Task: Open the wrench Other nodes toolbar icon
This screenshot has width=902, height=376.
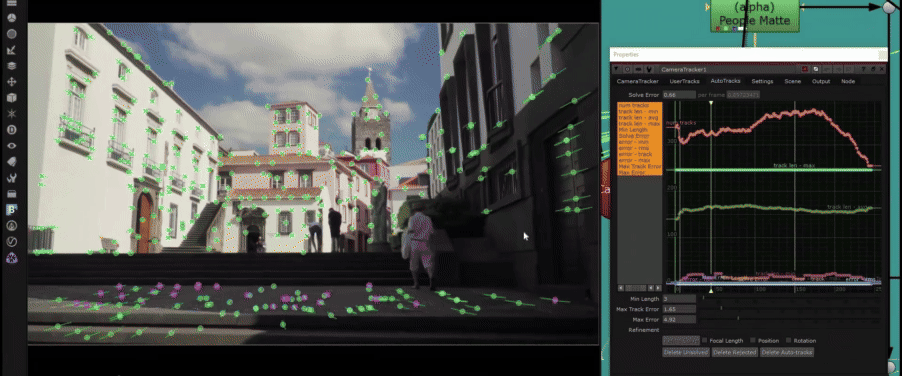Action: pos(11,178)
